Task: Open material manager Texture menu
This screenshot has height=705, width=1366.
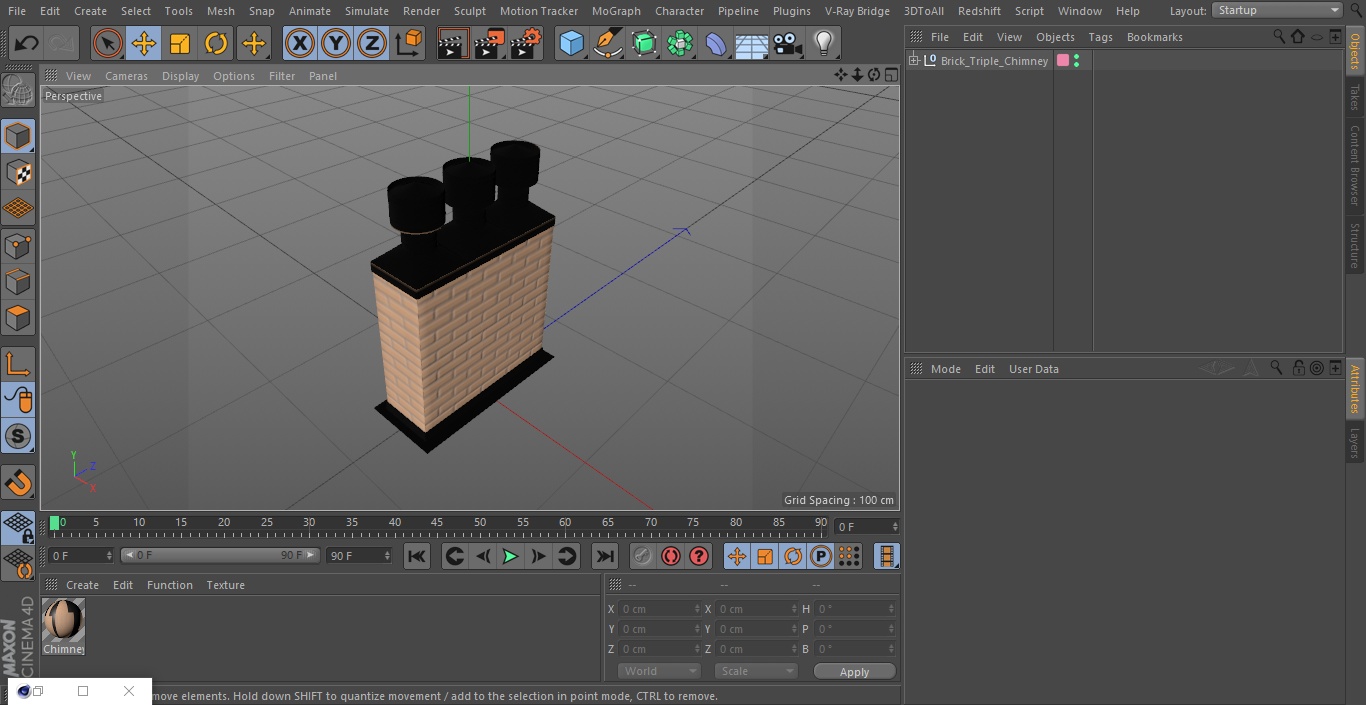Action: pyautogui.click(x=225, y=585)
